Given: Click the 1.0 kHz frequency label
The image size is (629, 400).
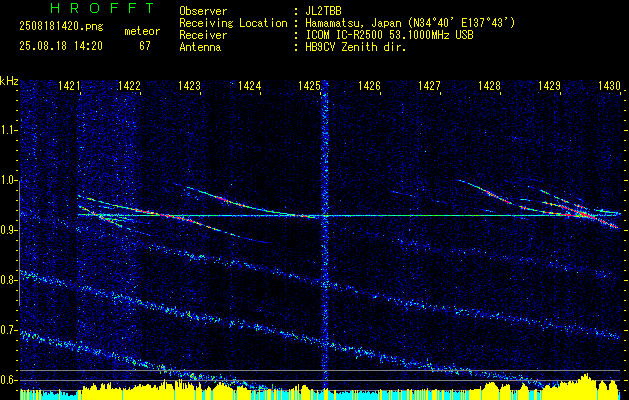Looking at the screenshot, I should 9,181.
